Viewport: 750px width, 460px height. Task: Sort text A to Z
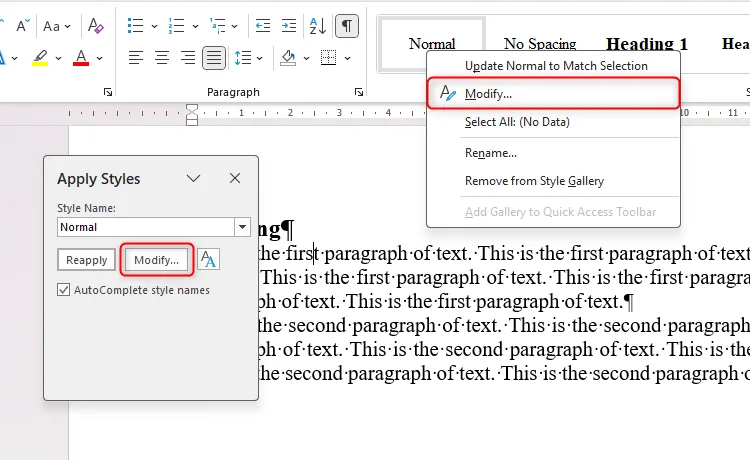click(318, 26)
